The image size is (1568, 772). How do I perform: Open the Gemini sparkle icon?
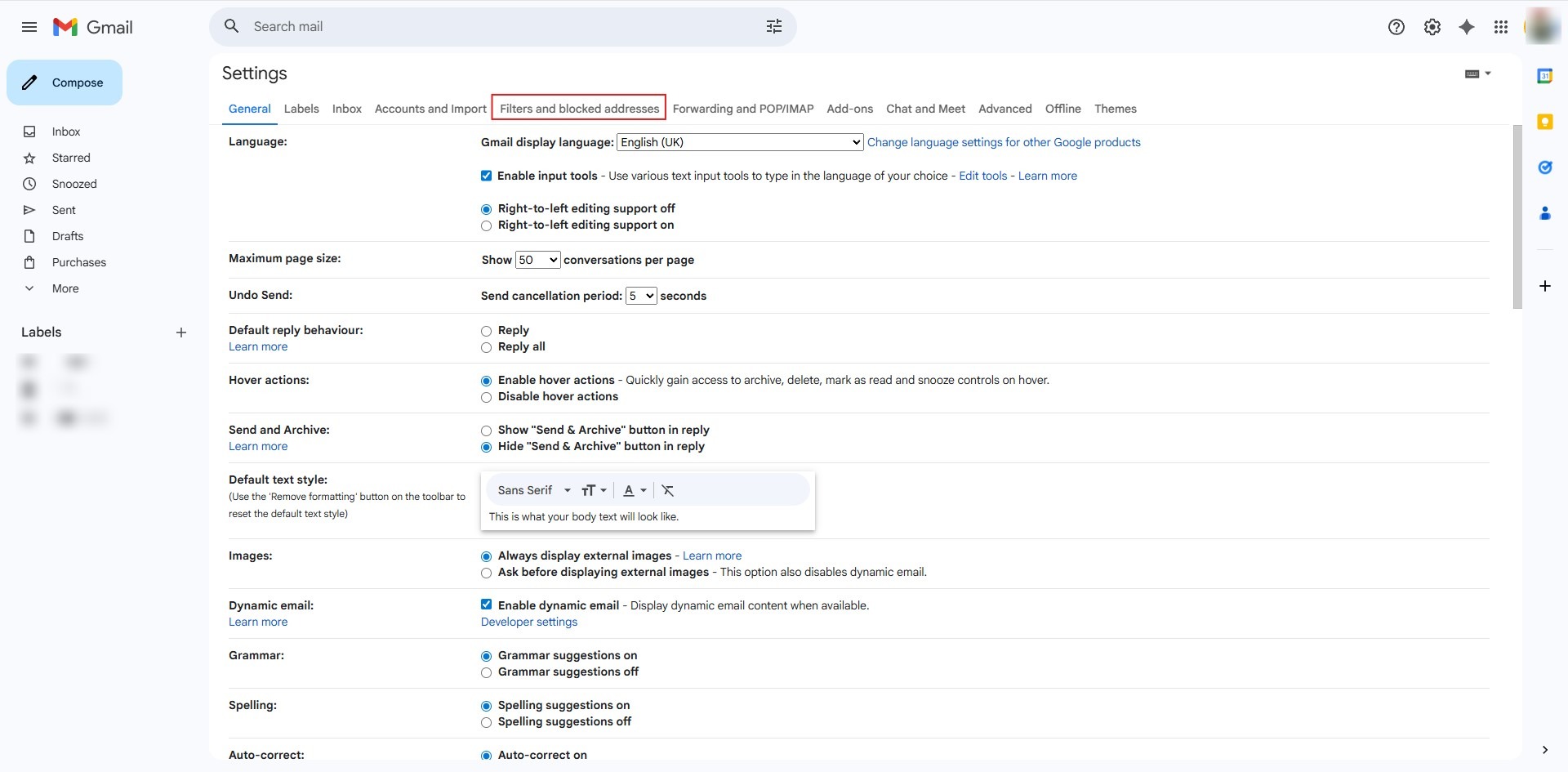1467,27
